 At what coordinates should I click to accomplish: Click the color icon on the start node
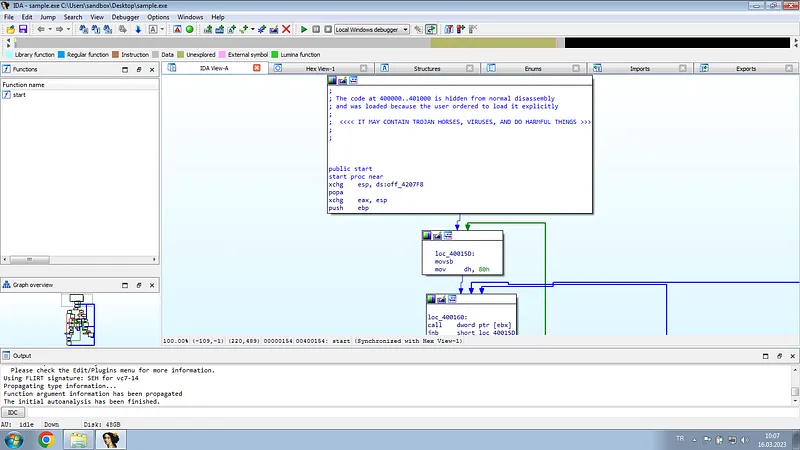[332, 81]
